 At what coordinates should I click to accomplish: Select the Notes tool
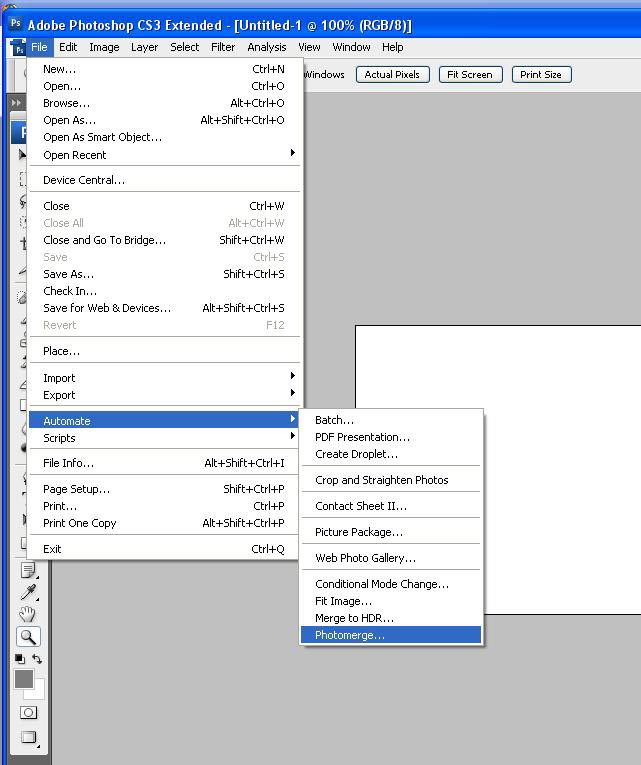[28, 569]
